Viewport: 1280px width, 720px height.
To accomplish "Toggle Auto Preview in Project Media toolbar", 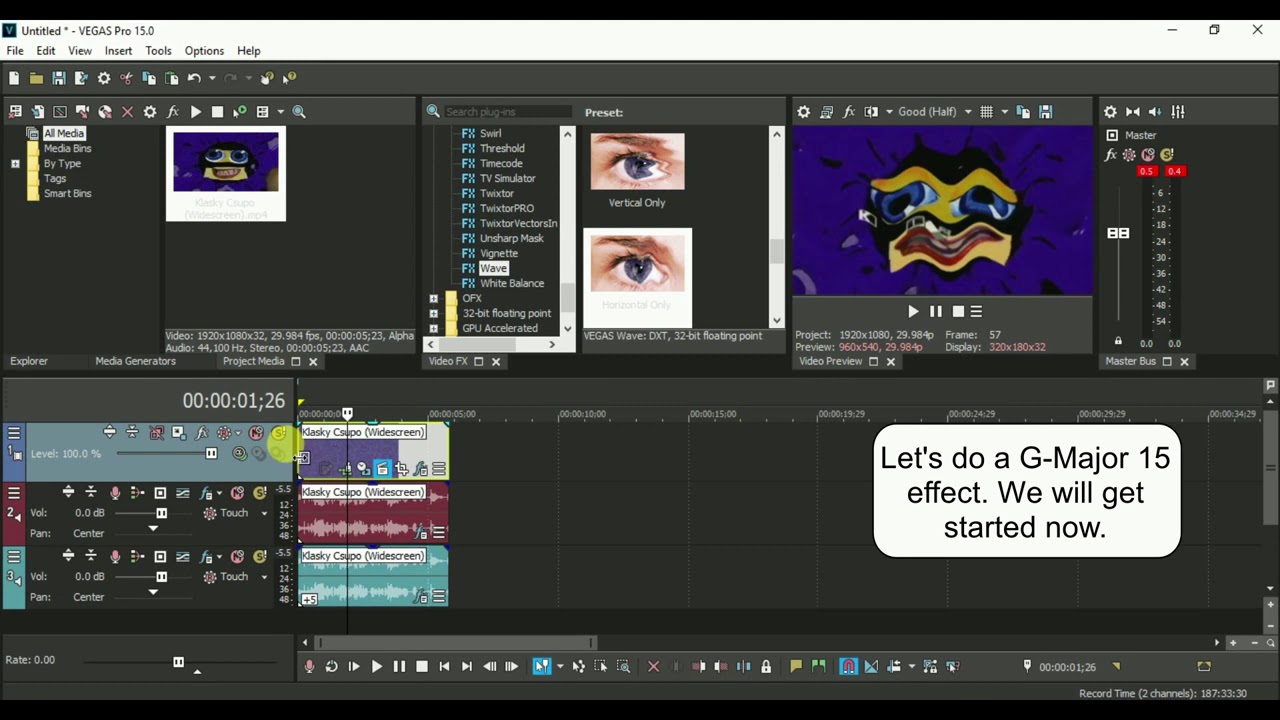I will click(239, 112).
